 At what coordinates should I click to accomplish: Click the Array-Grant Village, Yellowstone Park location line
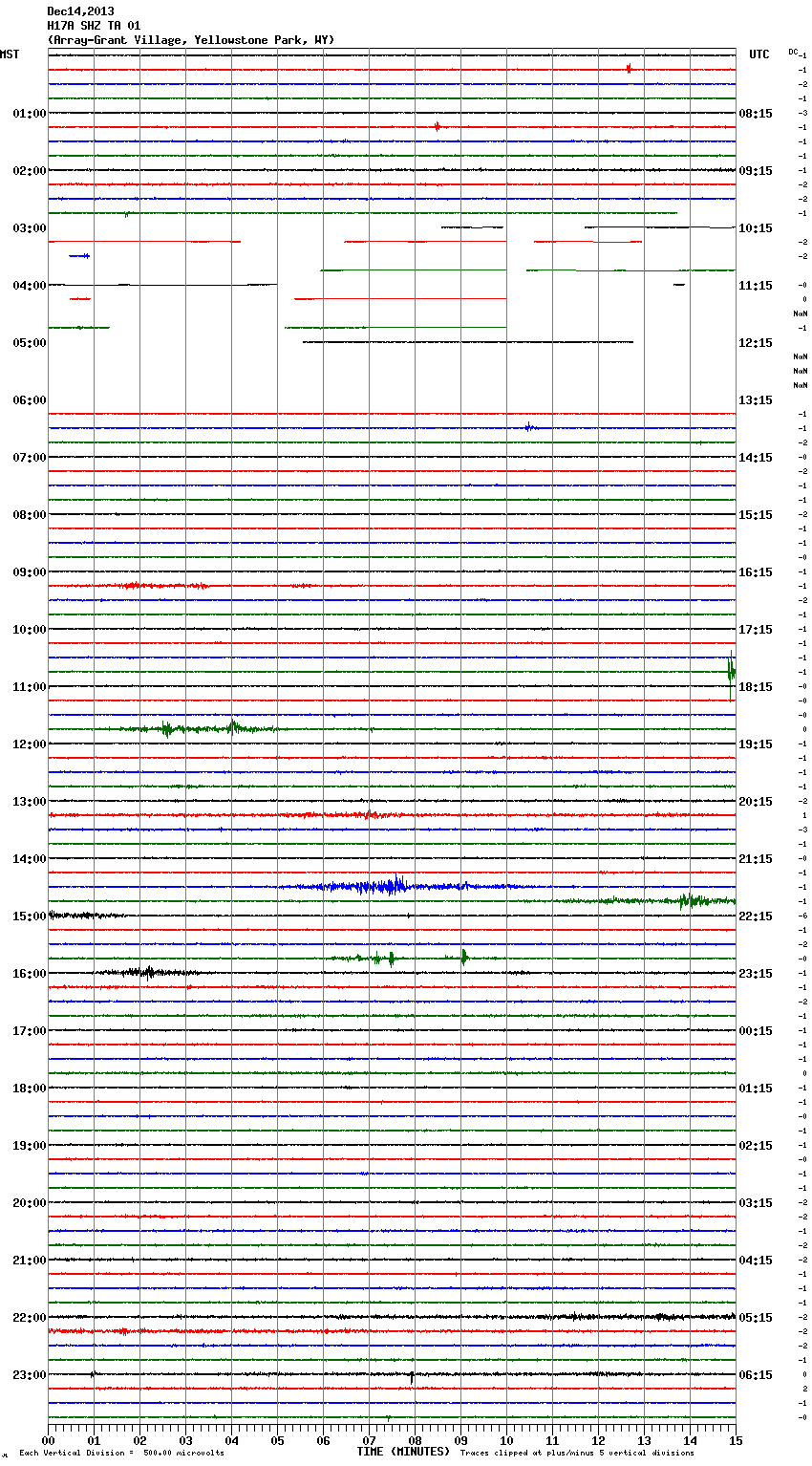coord(191,40)
